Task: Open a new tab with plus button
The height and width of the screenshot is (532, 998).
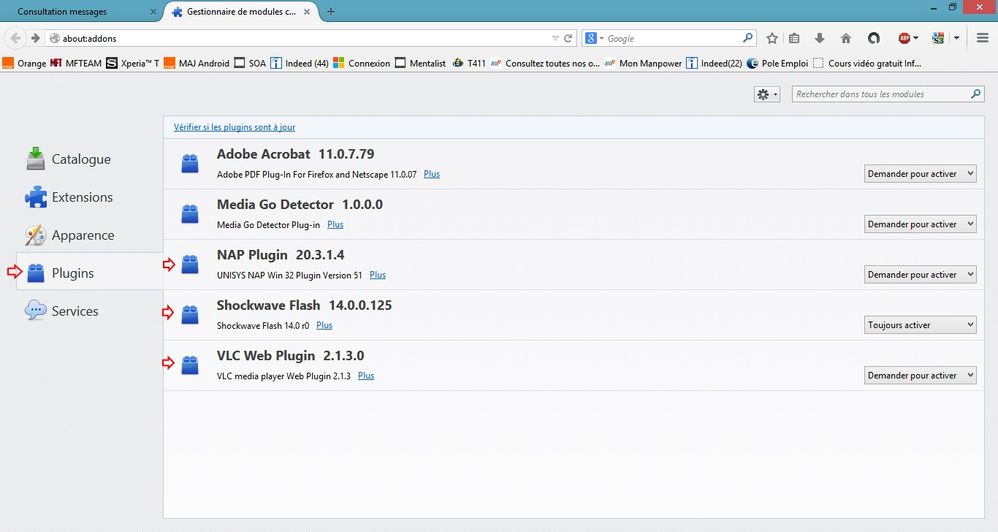Action: pos(331,11)
